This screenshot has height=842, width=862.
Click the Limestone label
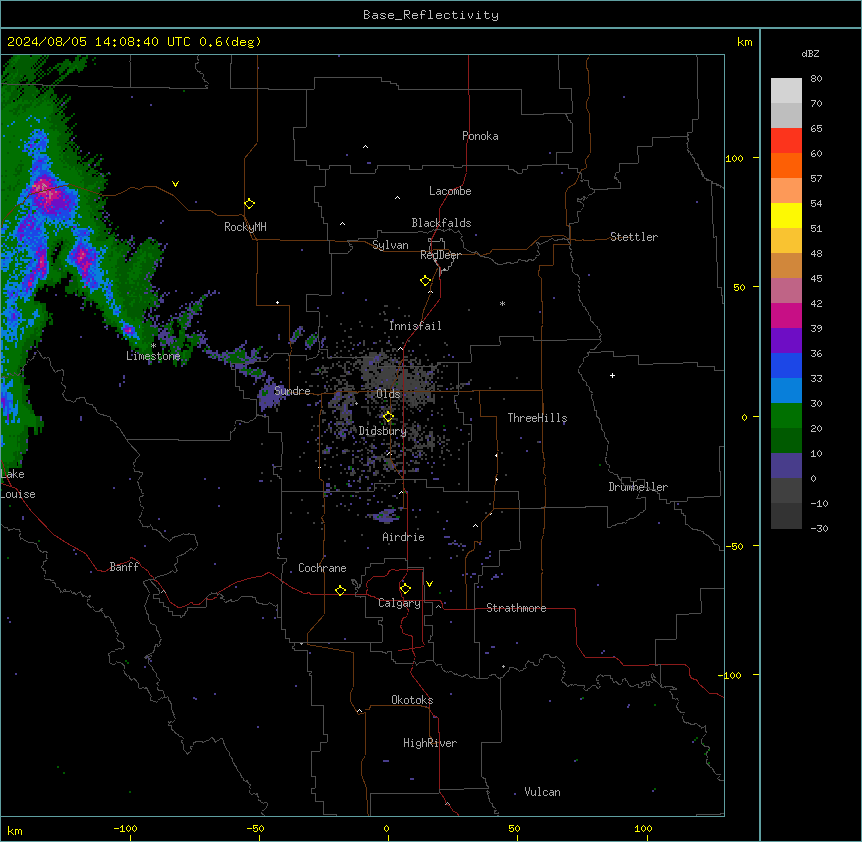tap(153, 356)
